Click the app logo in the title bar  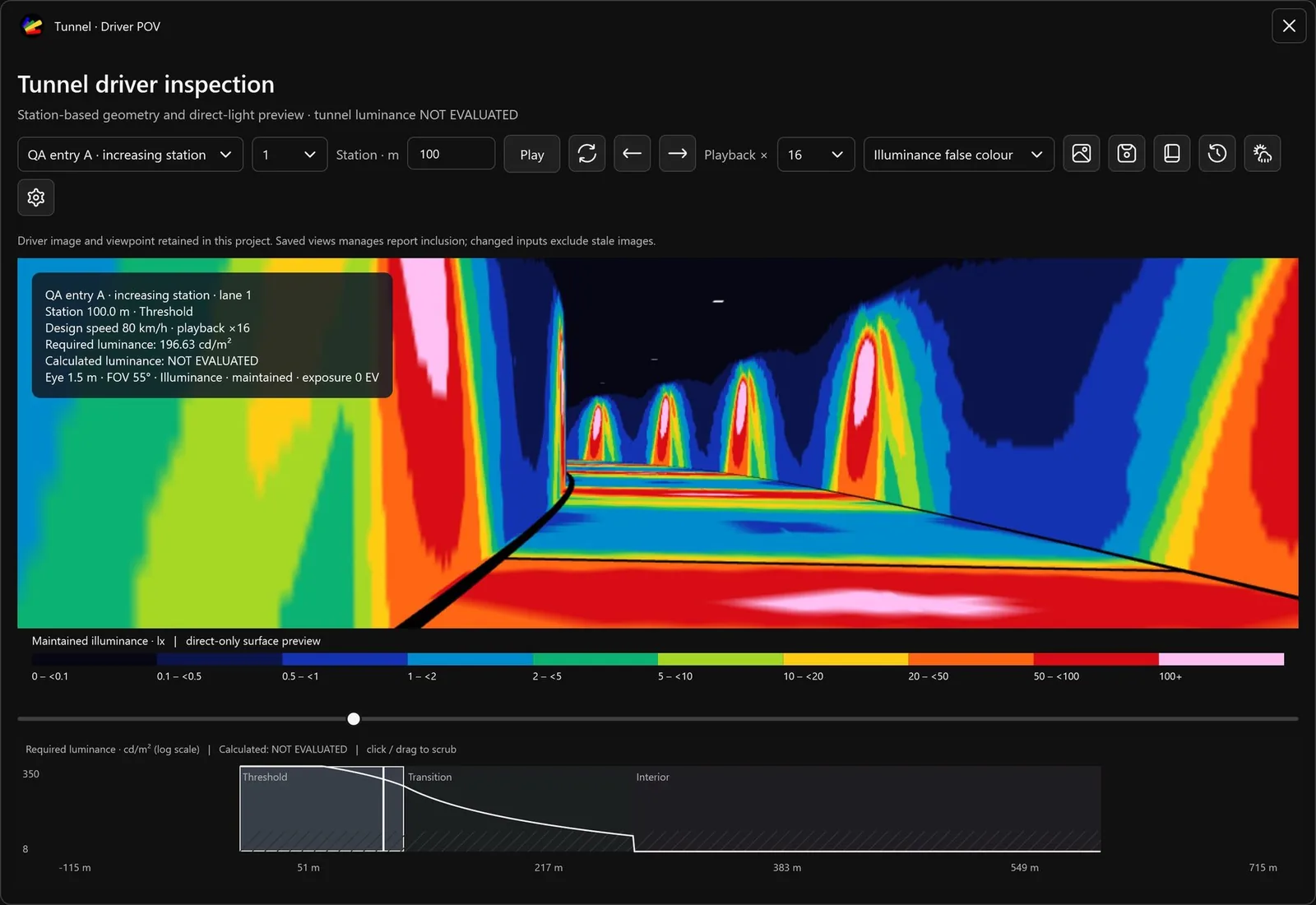coord(32,26)
